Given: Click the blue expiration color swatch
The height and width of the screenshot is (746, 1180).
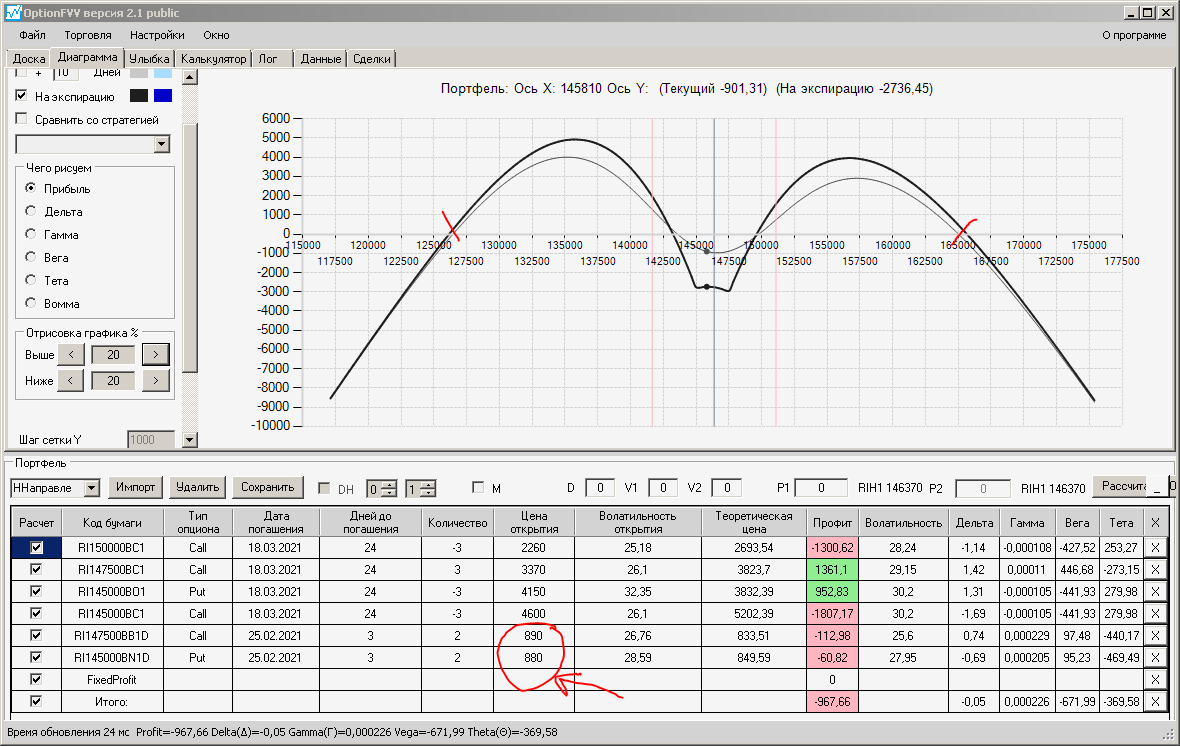Looking at the screenshot, I should pyautogui.click(x=163, y=96).
